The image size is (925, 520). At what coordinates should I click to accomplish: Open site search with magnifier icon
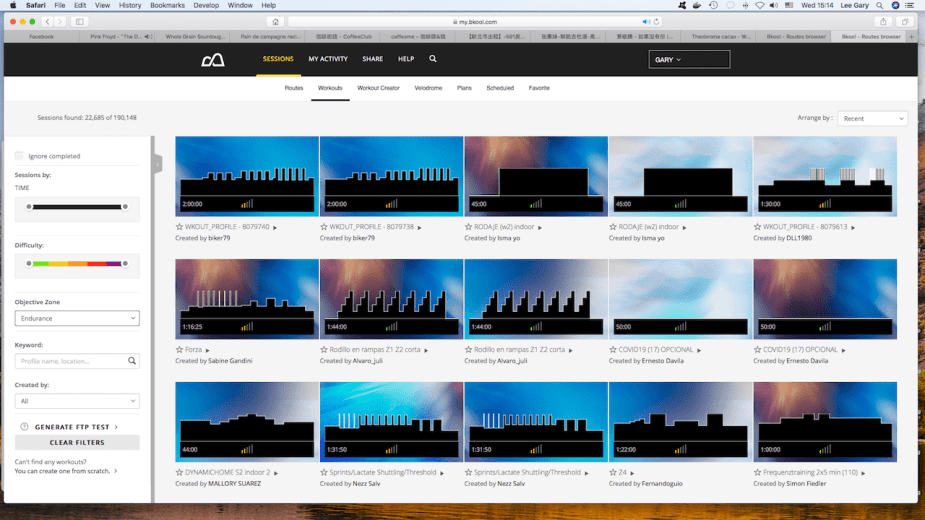pos(433,59)
